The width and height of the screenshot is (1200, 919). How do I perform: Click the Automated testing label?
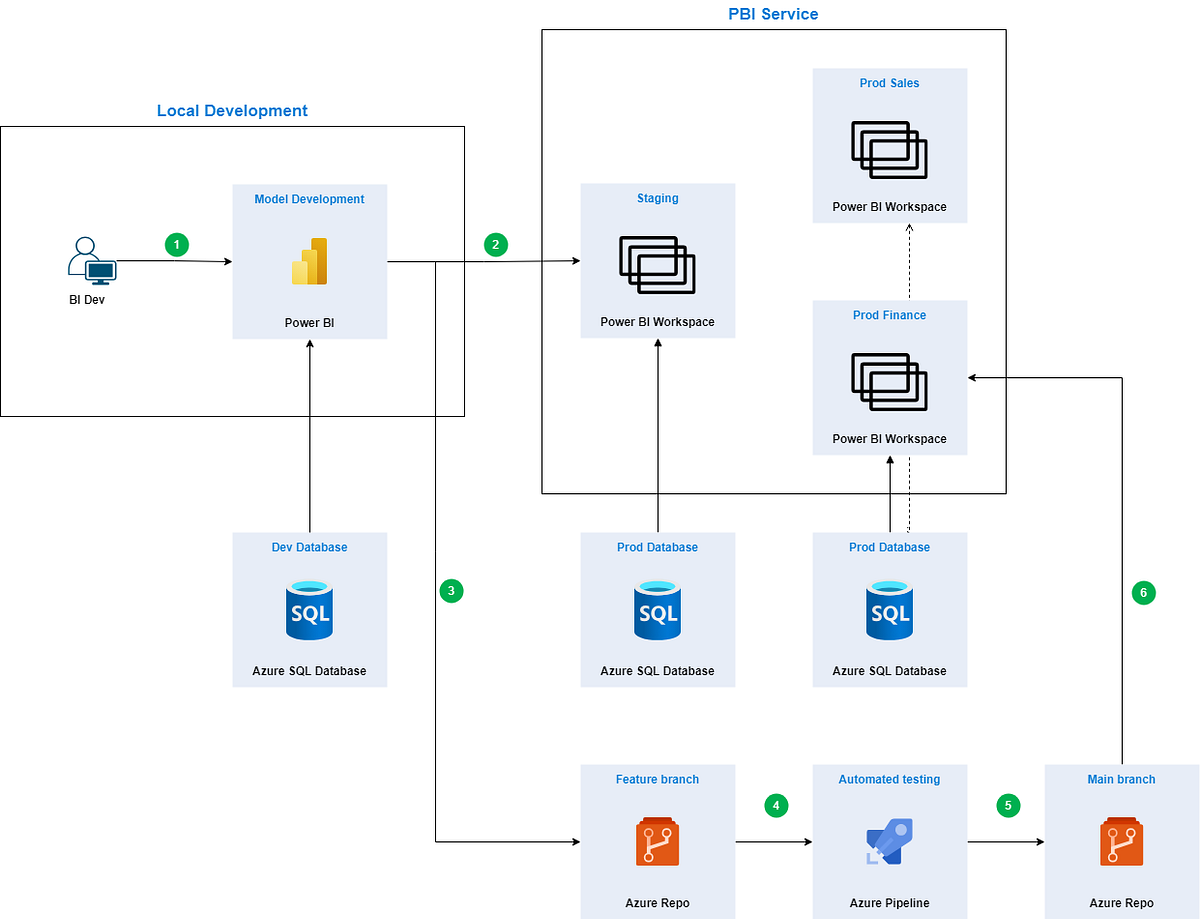(x=889, y=779)
